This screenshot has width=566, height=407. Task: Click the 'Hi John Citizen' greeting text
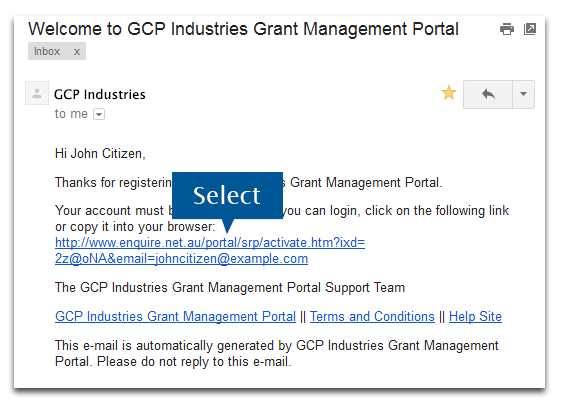tap(100, 154)
